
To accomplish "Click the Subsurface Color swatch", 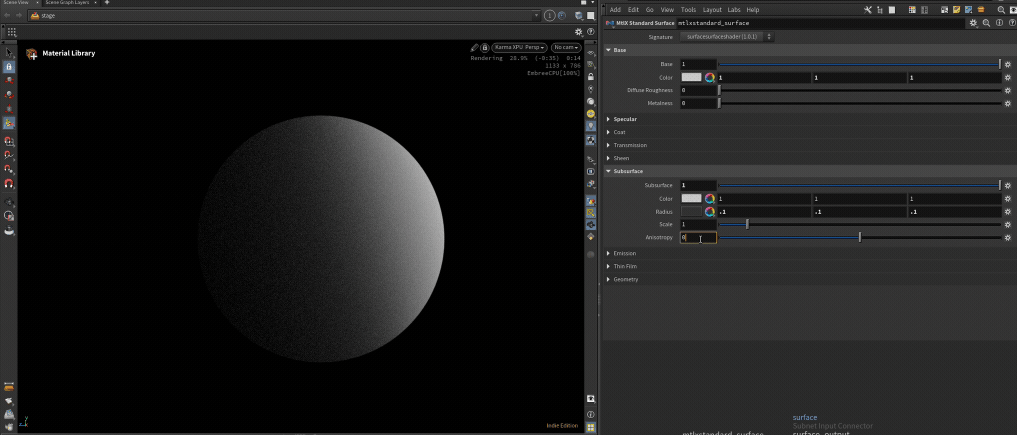I will tap(691, 199).
